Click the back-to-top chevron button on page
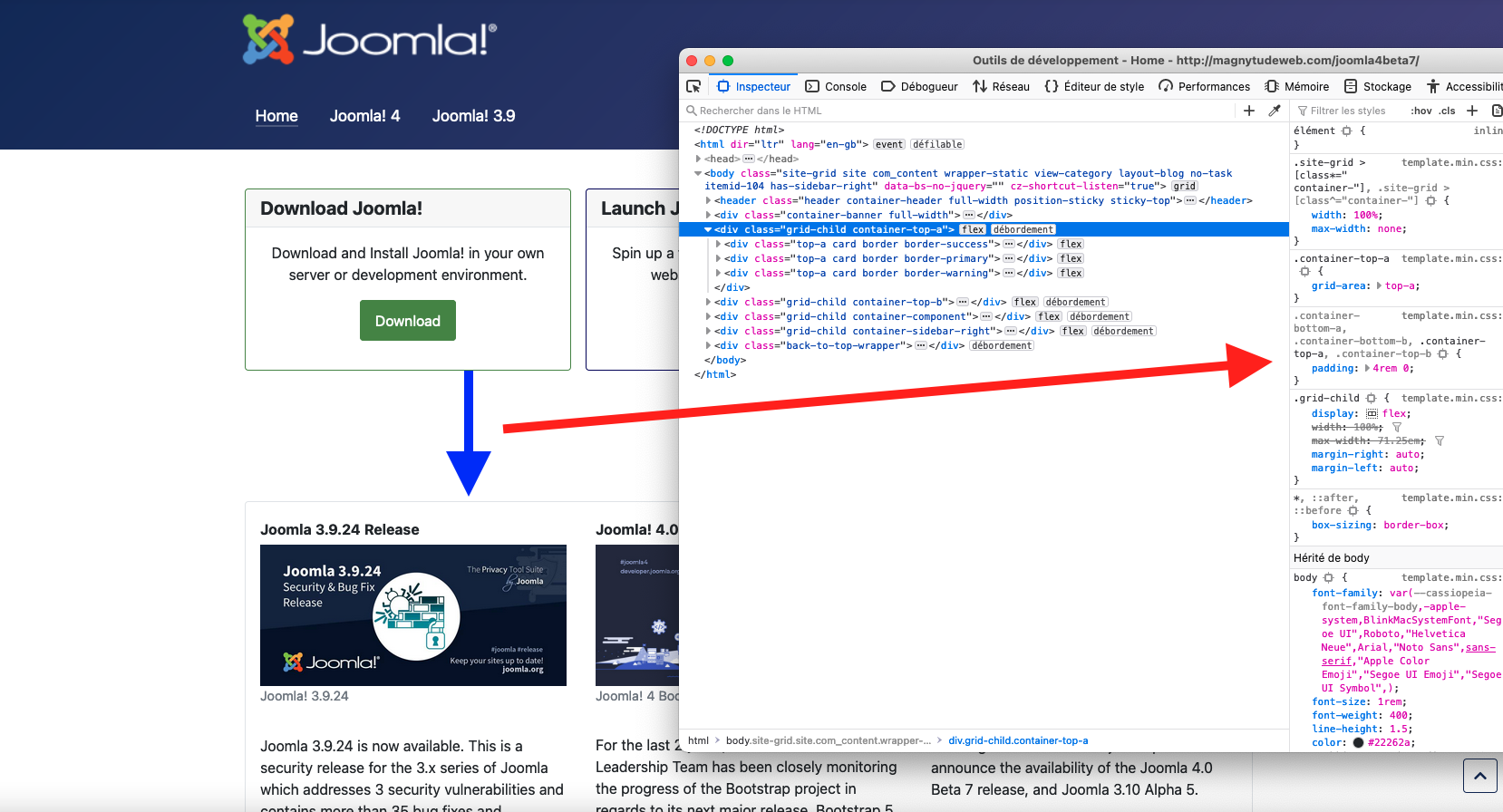Image resolution: width=1503 pixels, height=812 pixels. click(x=1479, y=776)
